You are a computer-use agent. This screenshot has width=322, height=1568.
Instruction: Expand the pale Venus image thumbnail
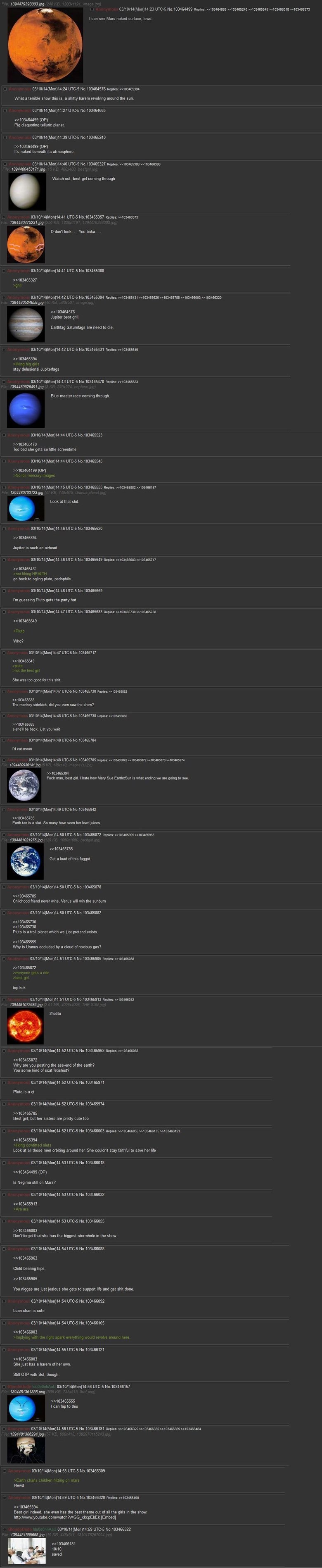(27, 191)
